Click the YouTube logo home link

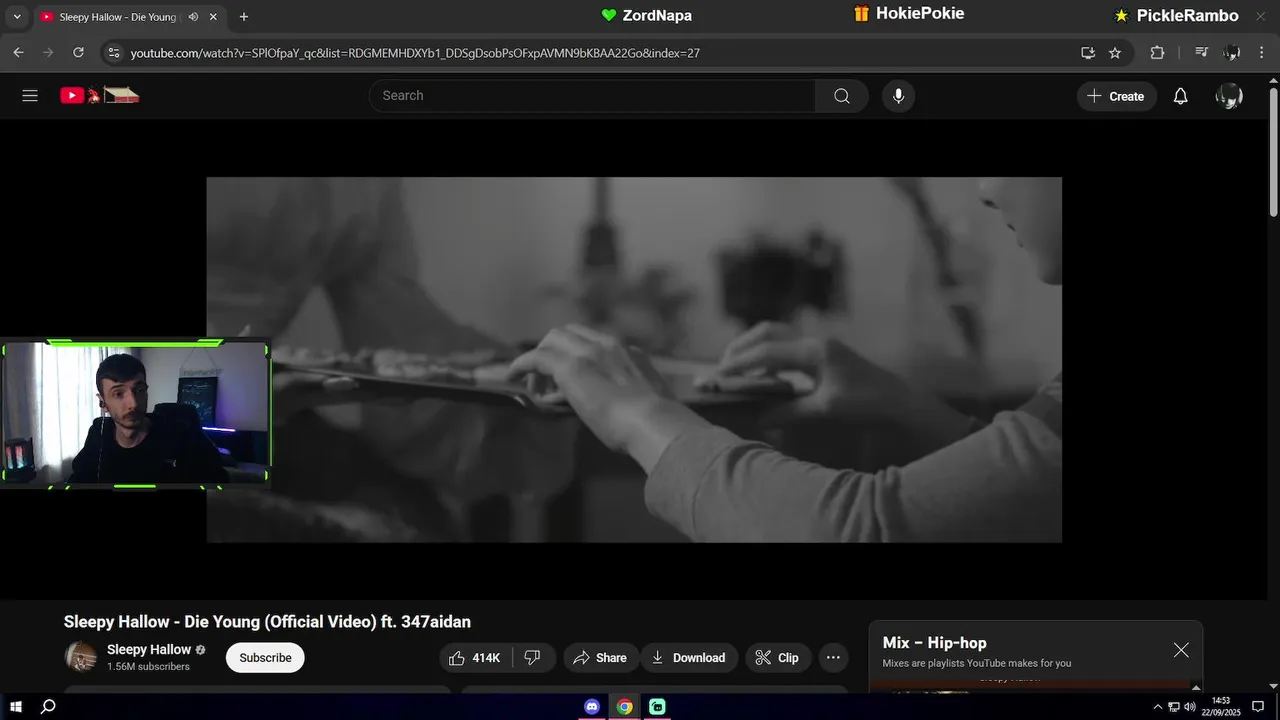pos(99,96)
